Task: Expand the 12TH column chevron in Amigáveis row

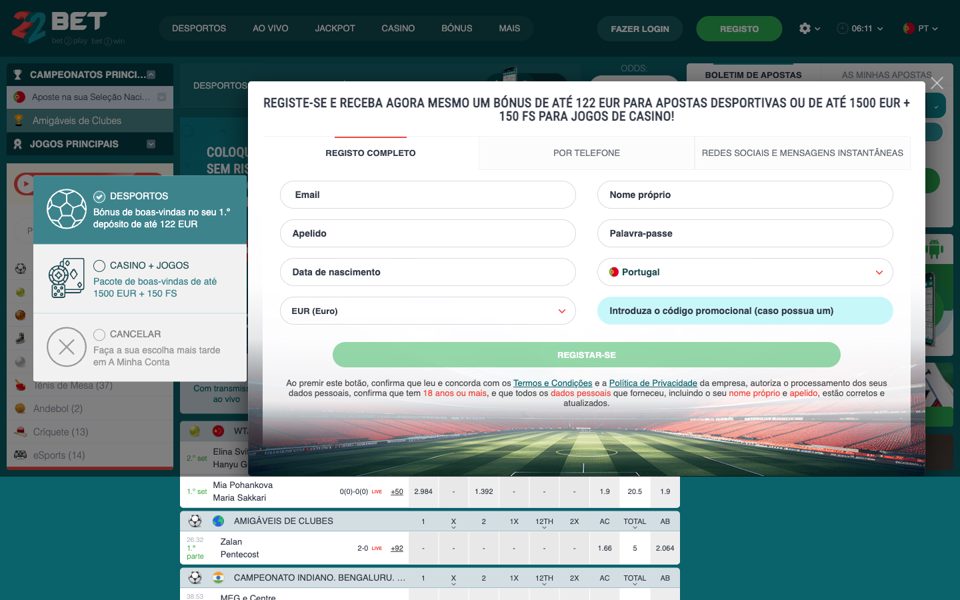Action: click(x=544, y=527)
